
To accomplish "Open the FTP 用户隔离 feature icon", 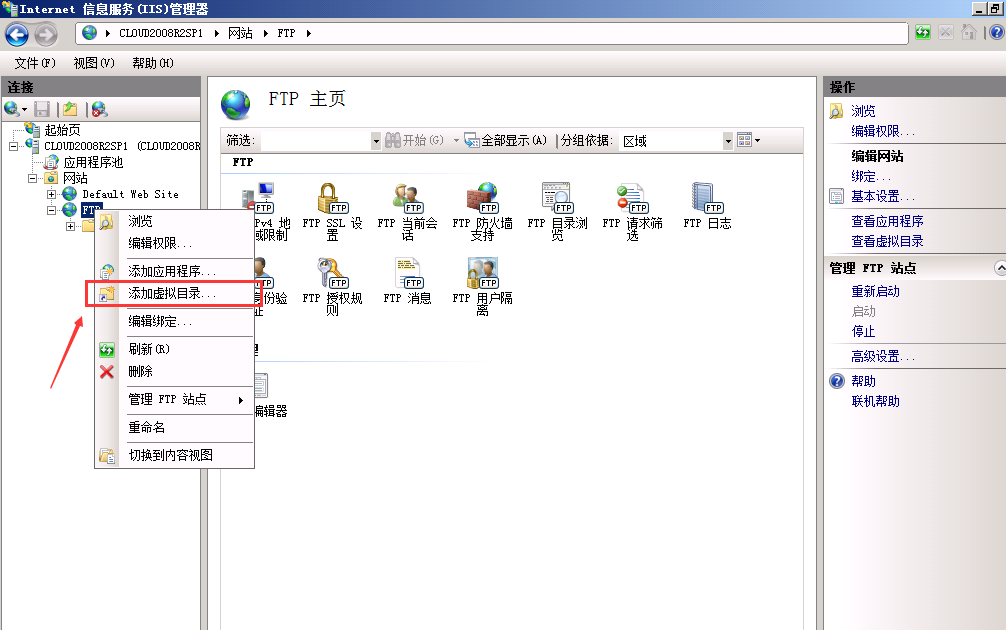I will point(482,286).
